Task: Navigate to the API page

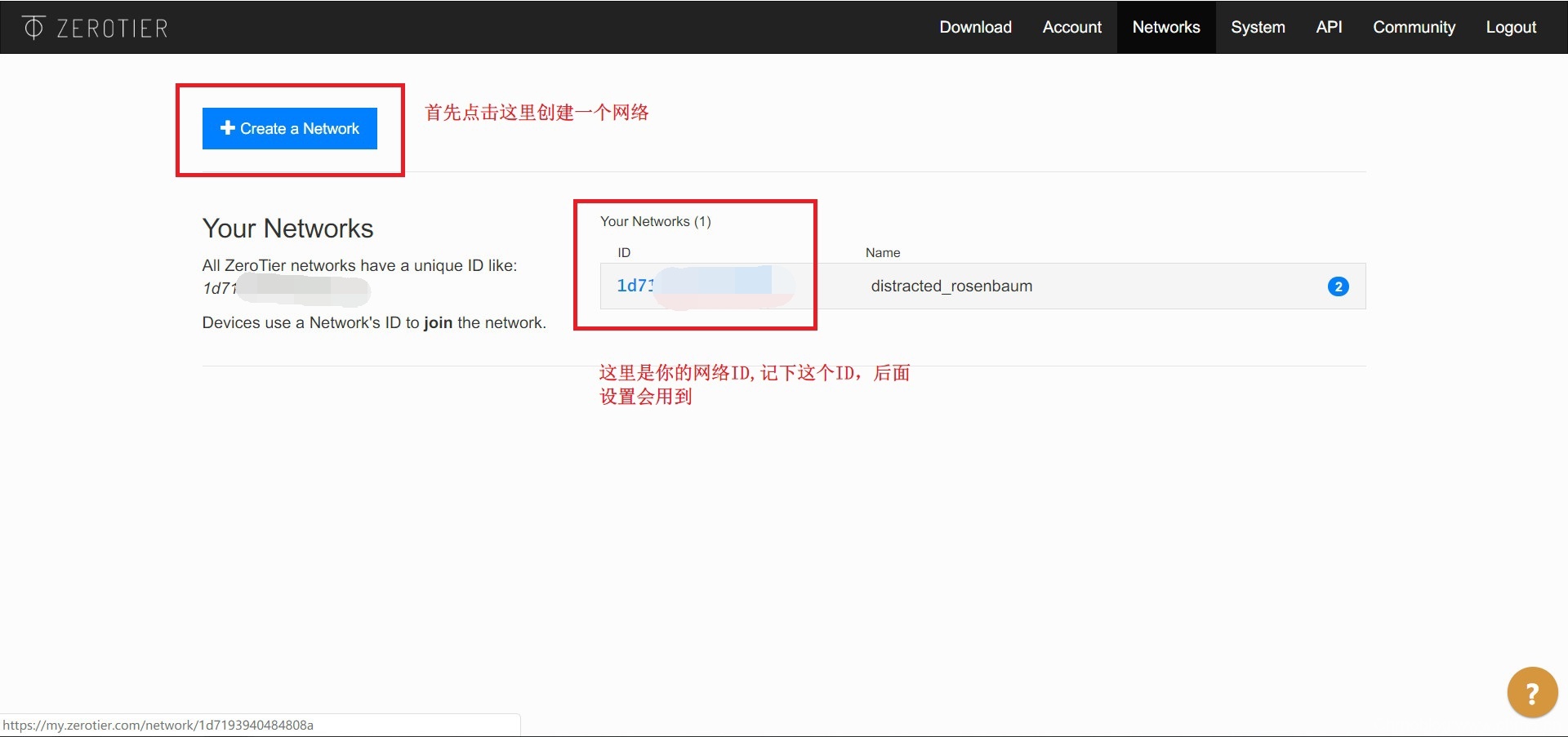Action: (x=1329, y=27)
